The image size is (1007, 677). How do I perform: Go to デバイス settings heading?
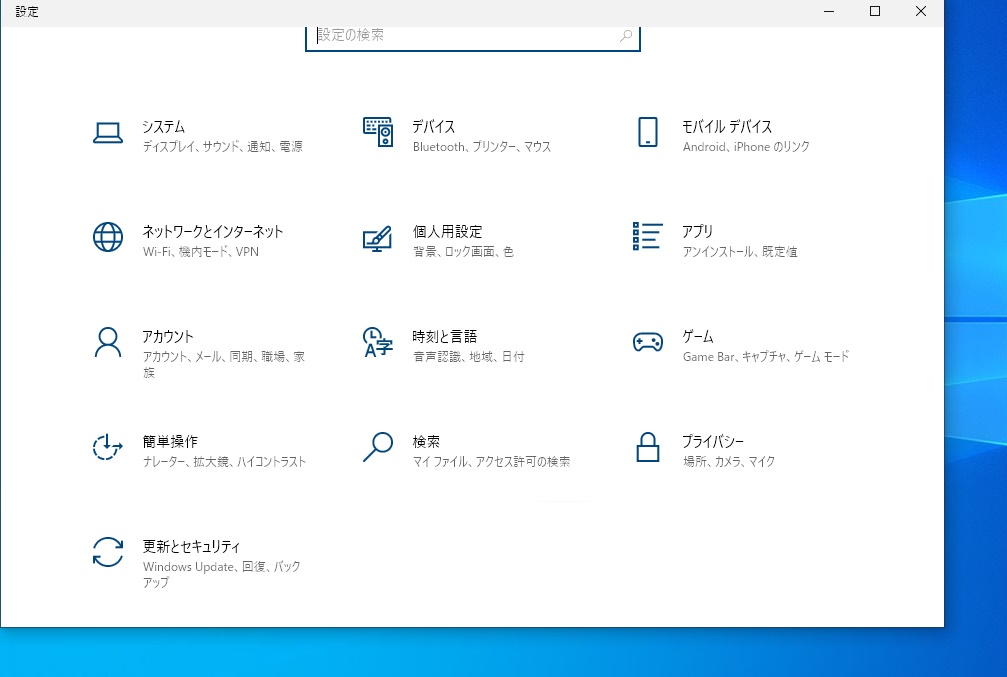pyautogui.click(x=434, y=127)
